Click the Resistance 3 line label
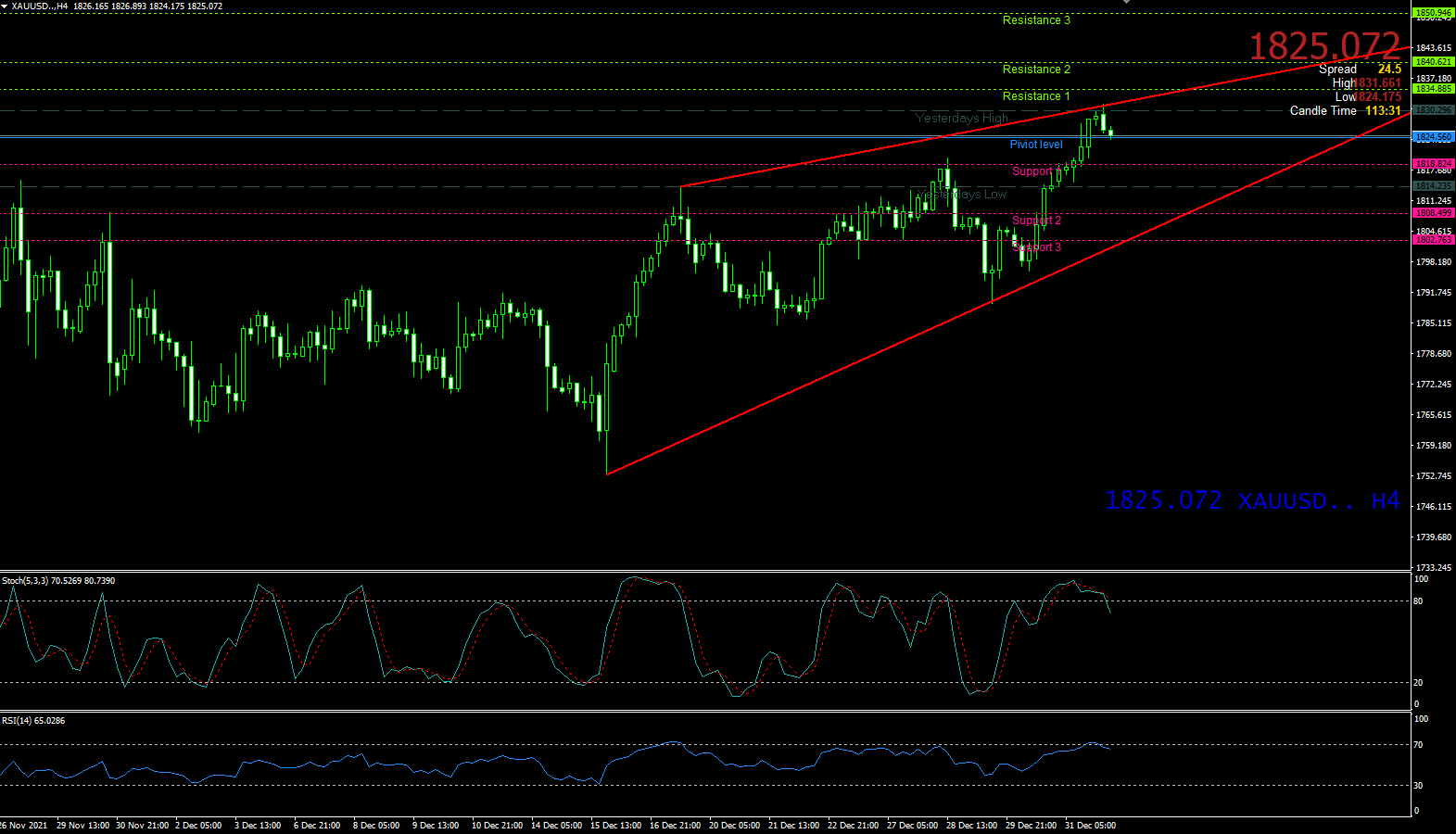1456x834 pixels. coord(1036,20)
